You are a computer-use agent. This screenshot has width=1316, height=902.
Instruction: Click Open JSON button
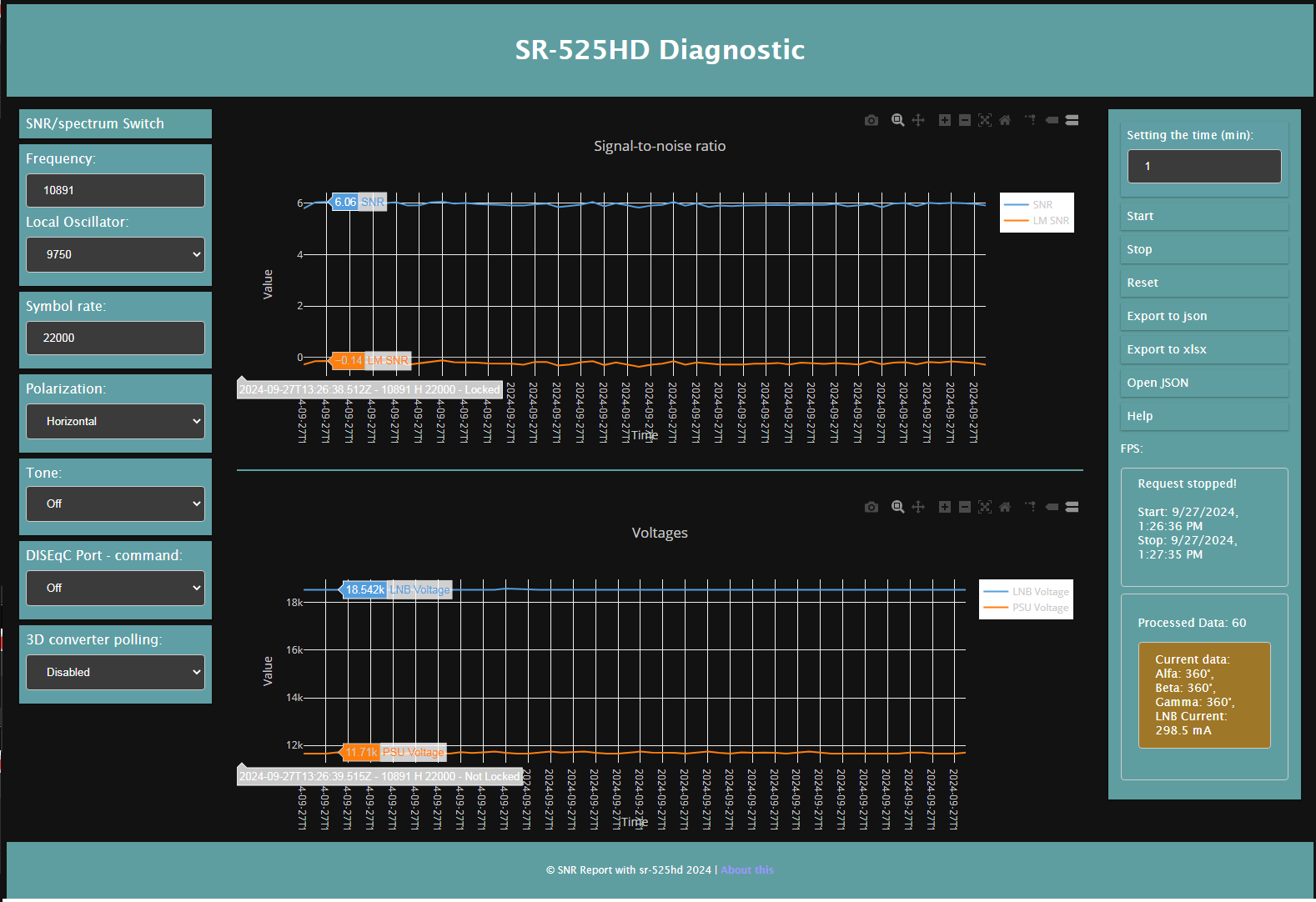click(1204, 383)
